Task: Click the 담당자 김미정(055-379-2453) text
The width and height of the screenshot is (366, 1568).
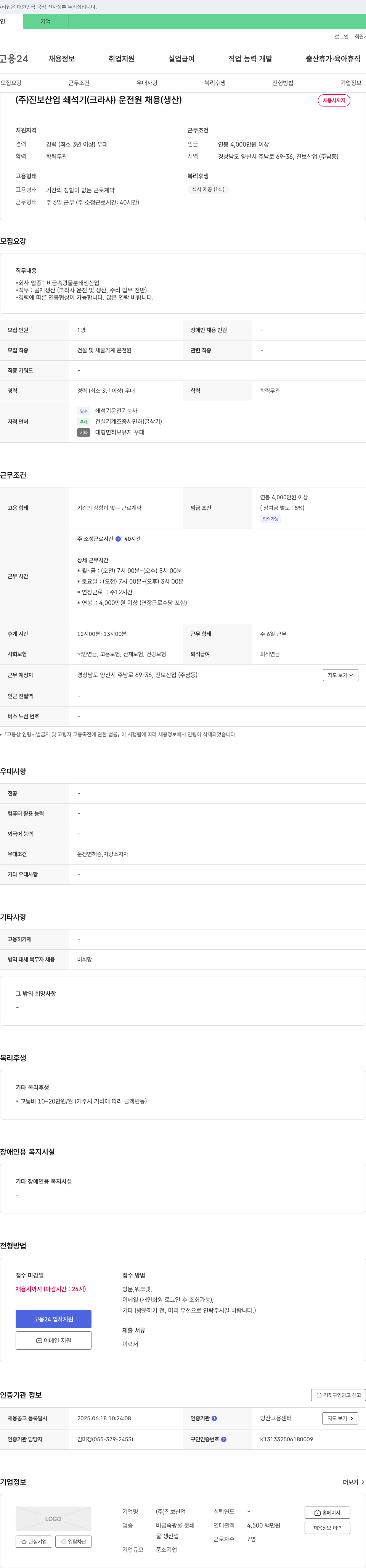Action: (105, 1440)
